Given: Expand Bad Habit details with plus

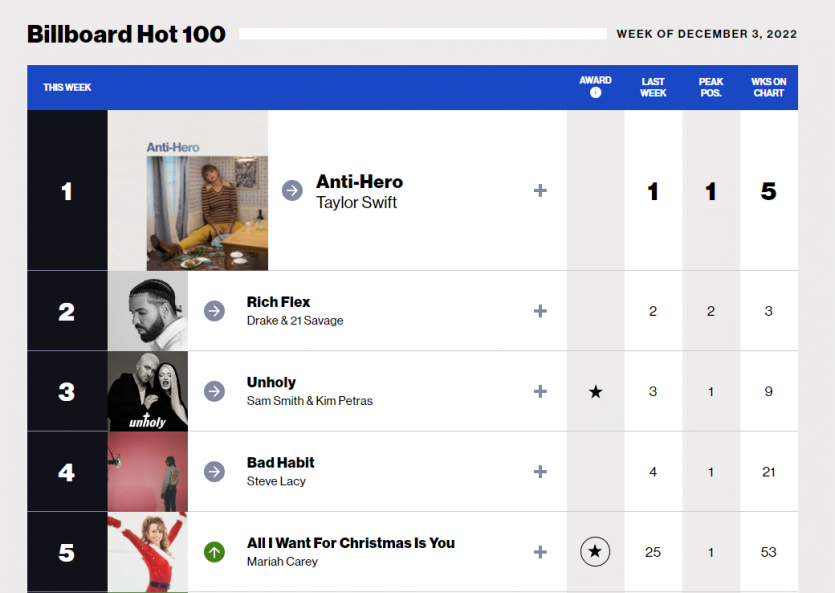Looking at the screenshot, I should (540, 471).
